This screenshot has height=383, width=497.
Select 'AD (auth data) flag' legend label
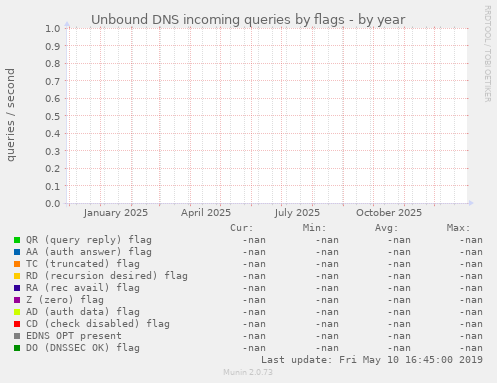[83, 312]
